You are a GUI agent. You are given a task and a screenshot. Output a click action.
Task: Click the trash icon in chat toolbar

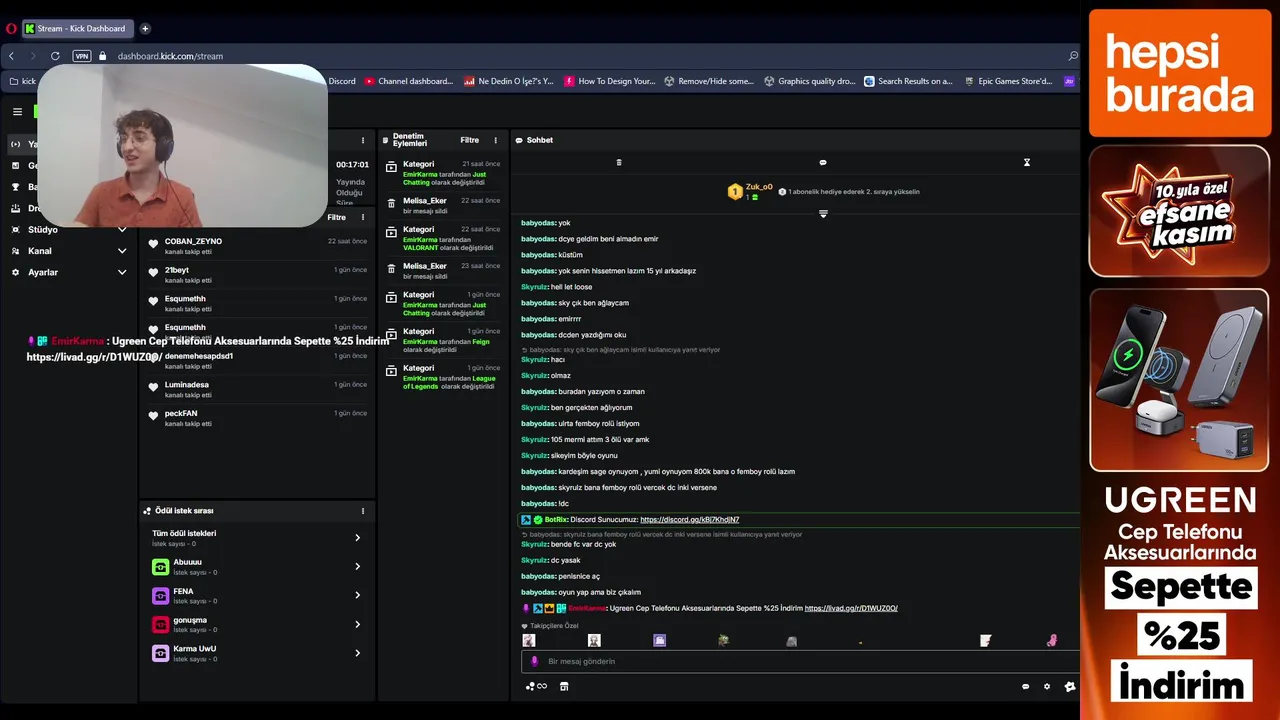click(x=619, y=162)
